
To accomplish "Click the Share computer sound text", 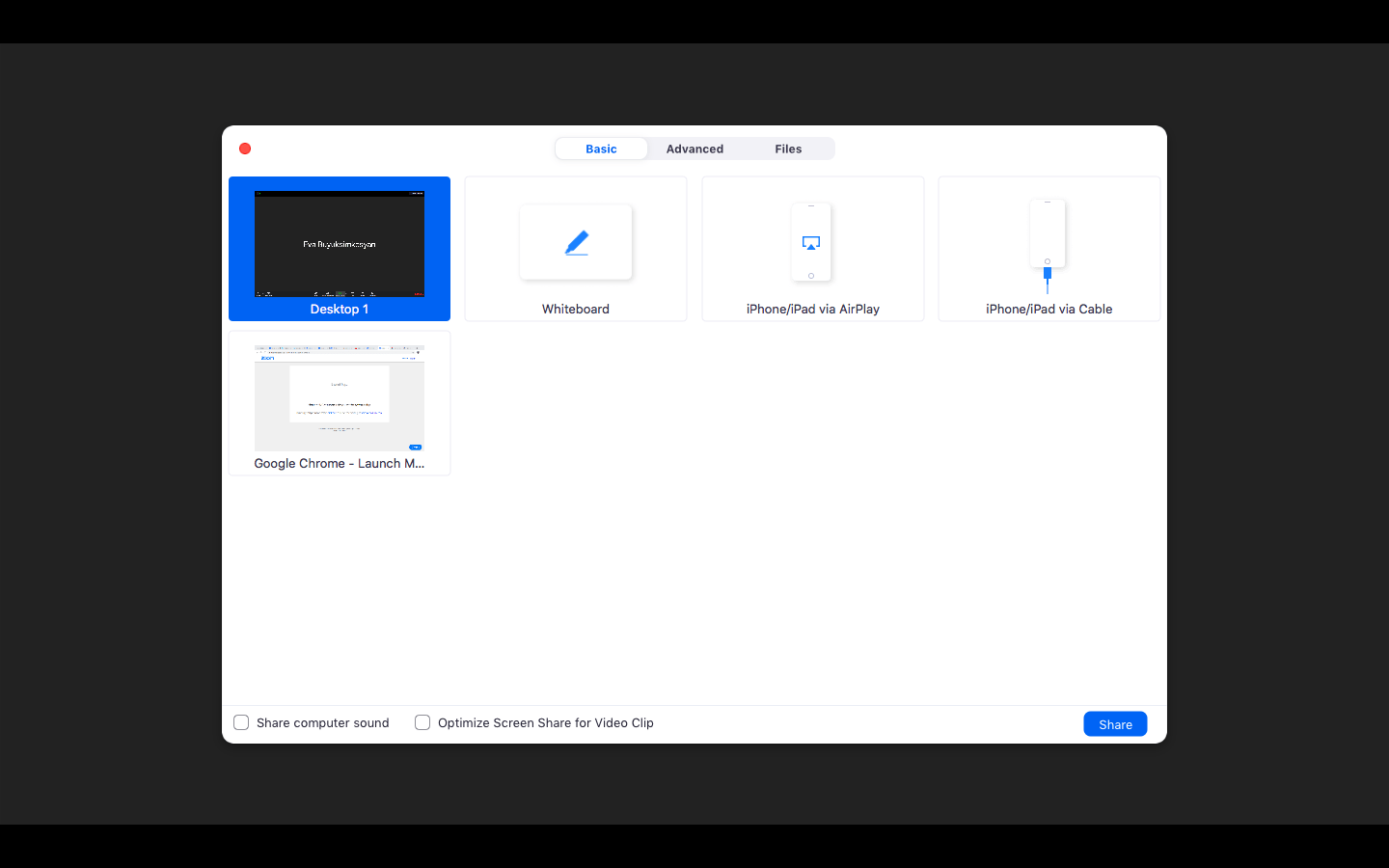I will (x=323, y=722).
